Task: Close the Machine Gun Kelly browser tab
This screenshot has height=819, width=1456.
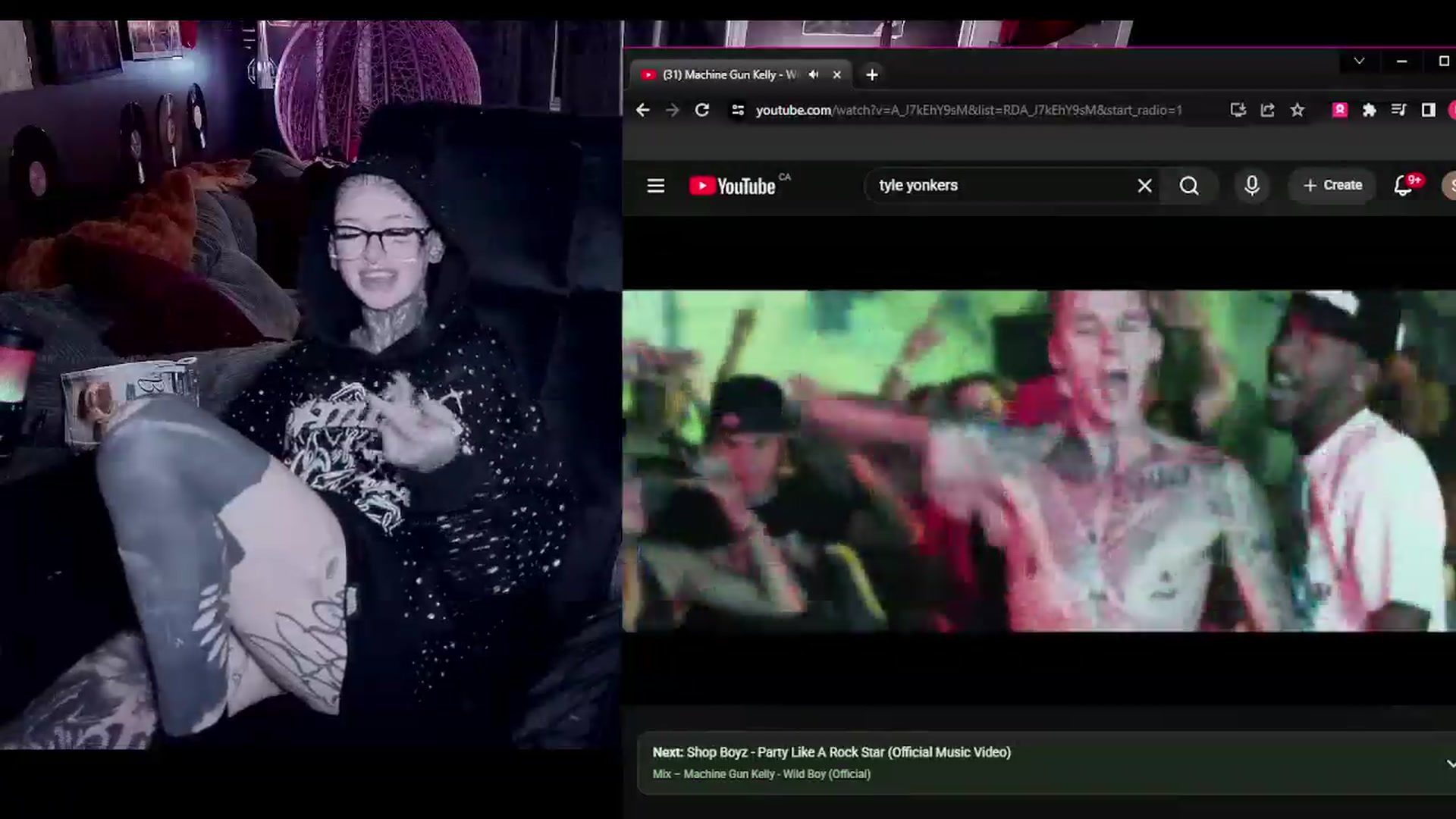Action: 836,74
